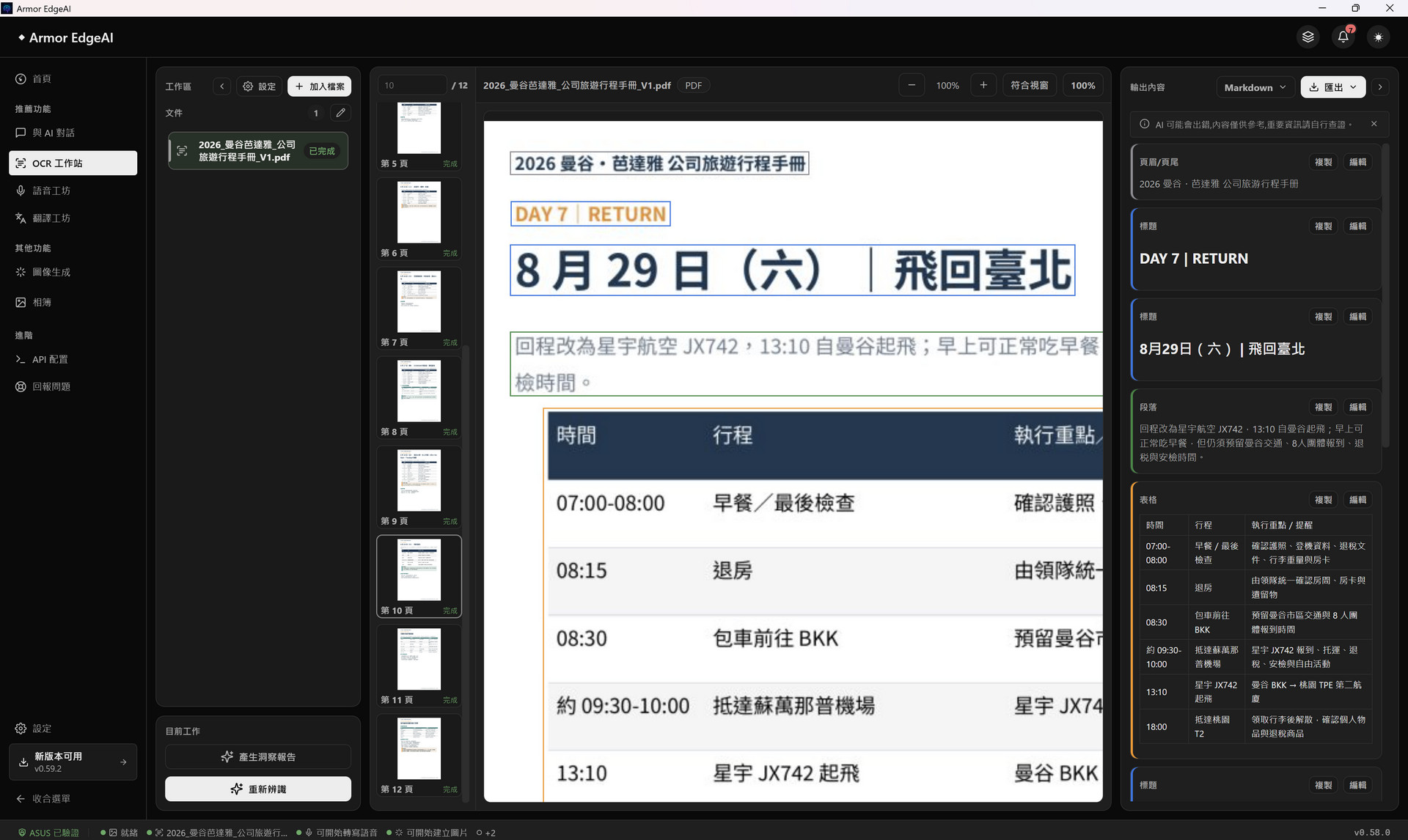This screenshot has height=840, width=1408.
Task: Click the 就緒 status item
Action: coord(120,833)
